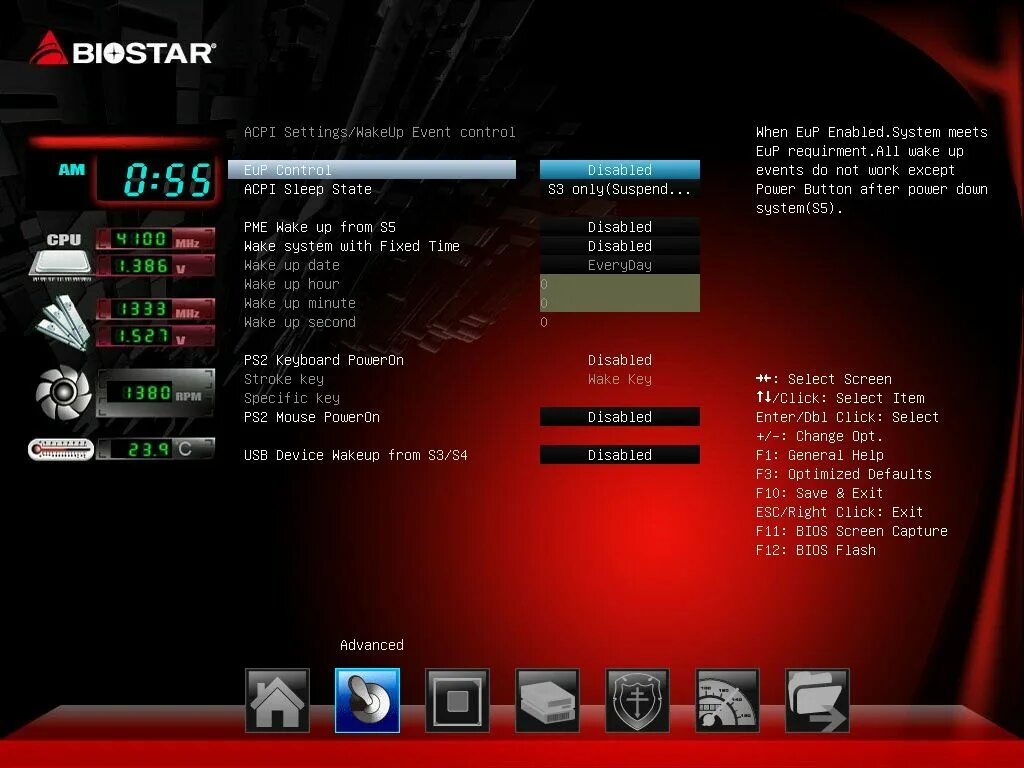Click the Stroke key label
This screenshot has width=1024, height=768.
click(x=283, y=379)
